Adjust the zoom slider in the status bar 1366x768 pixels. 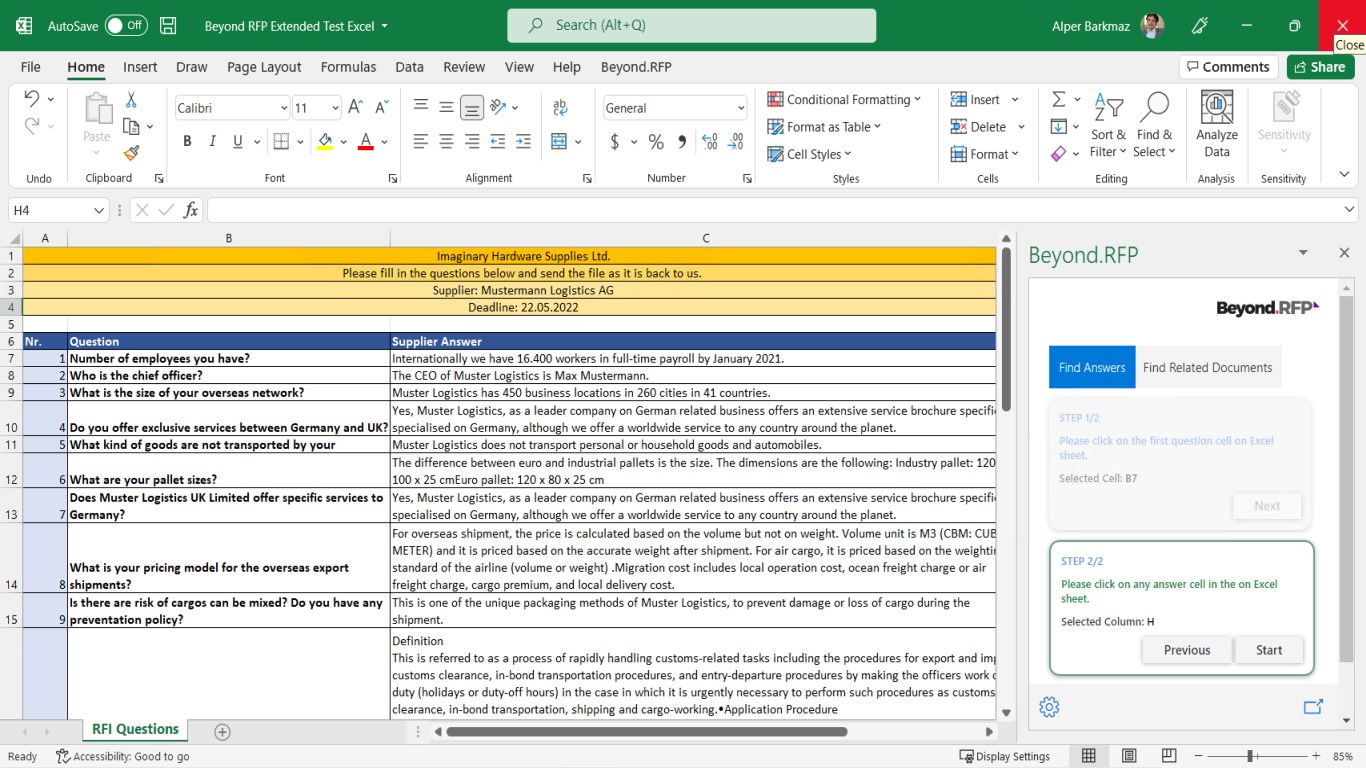[x=1252, y=756]
